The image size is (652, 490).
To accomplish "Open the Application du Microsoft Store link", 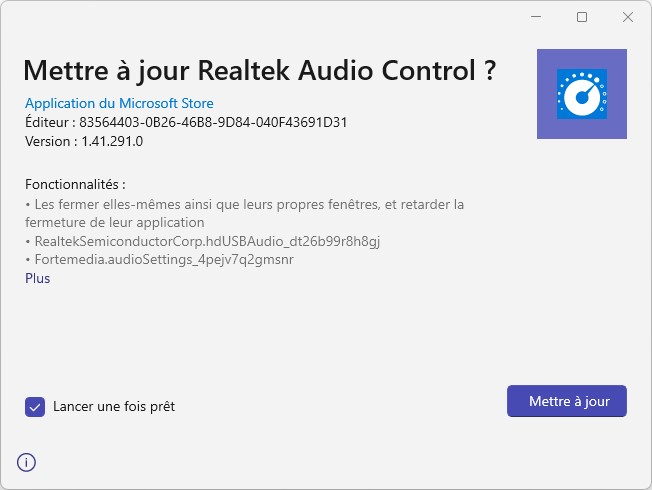I will pyautogui.click(x=119, y=103).
